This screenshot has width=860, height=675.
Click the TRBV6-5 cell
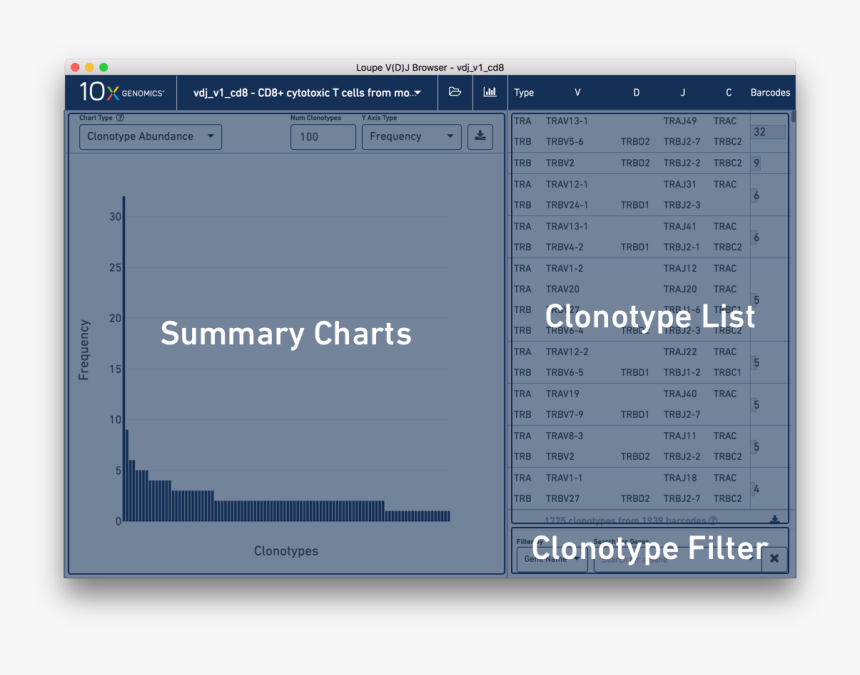564,372
